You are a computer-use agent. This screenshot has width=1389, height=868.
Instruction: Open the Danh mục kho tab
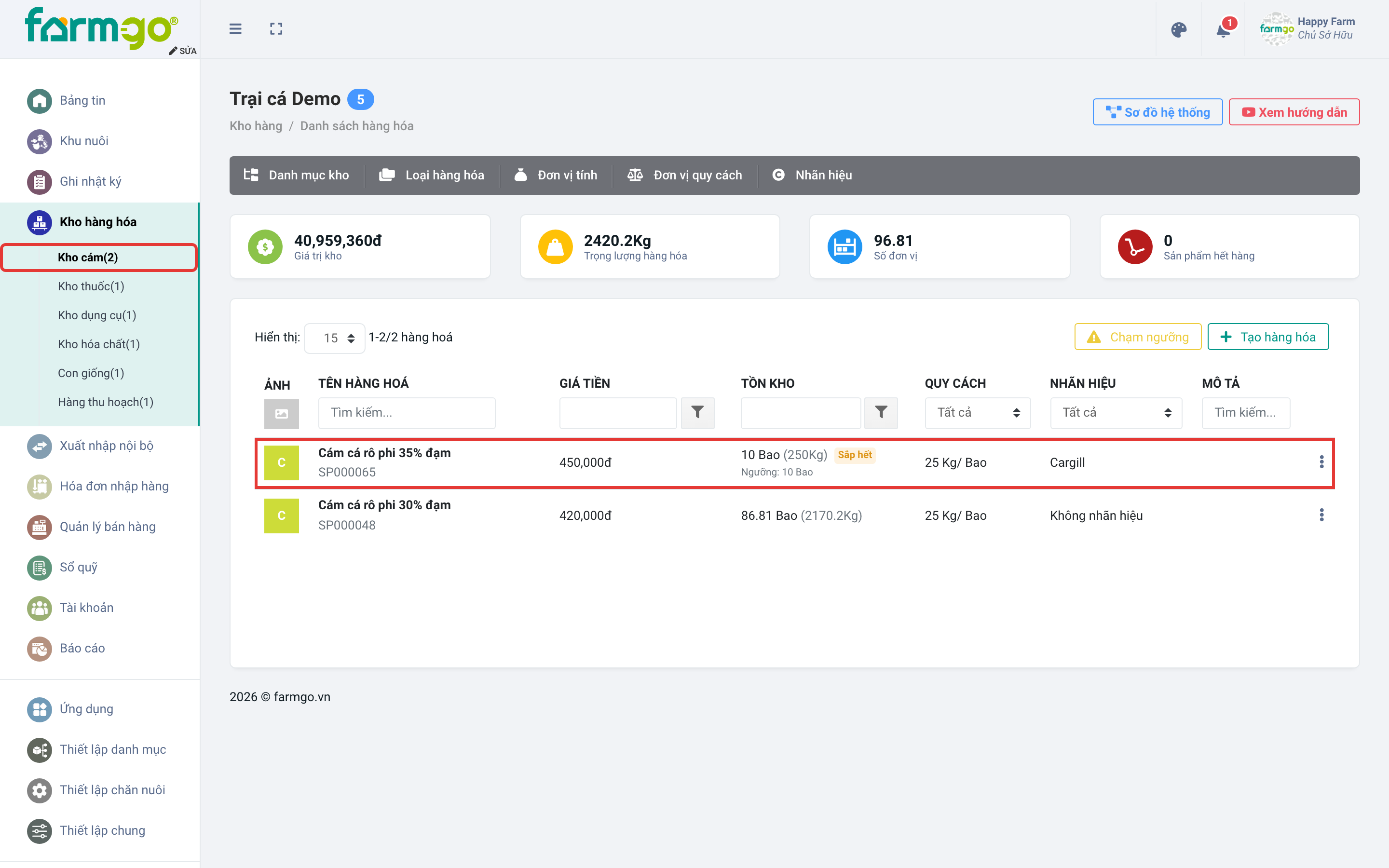coord(296,175)
